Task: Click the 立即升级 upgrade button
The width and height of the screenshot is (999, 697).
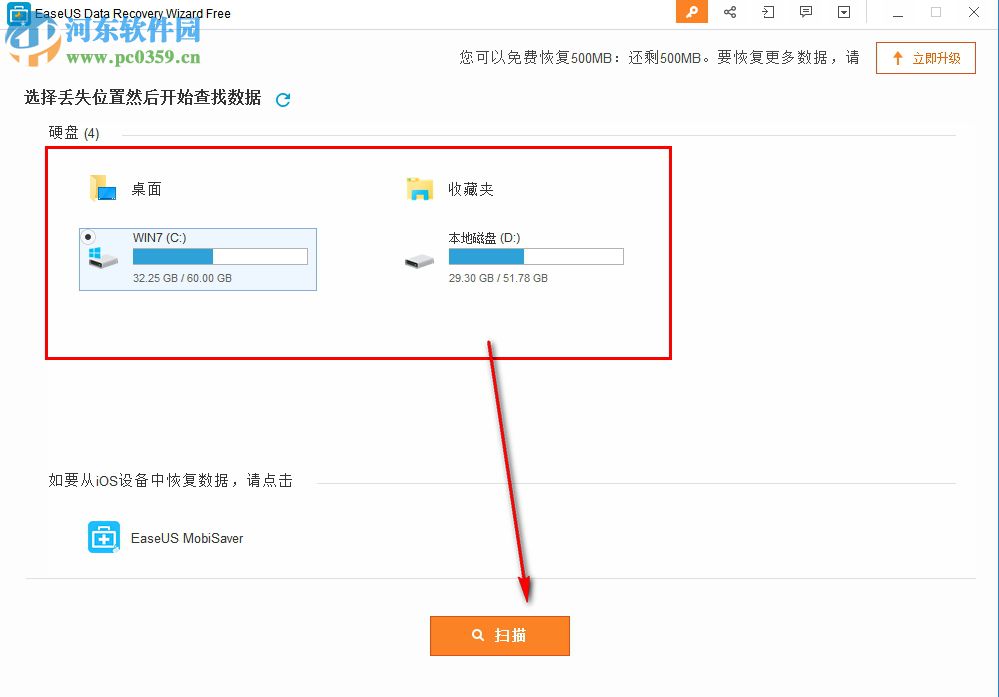Action: (926, 57)
